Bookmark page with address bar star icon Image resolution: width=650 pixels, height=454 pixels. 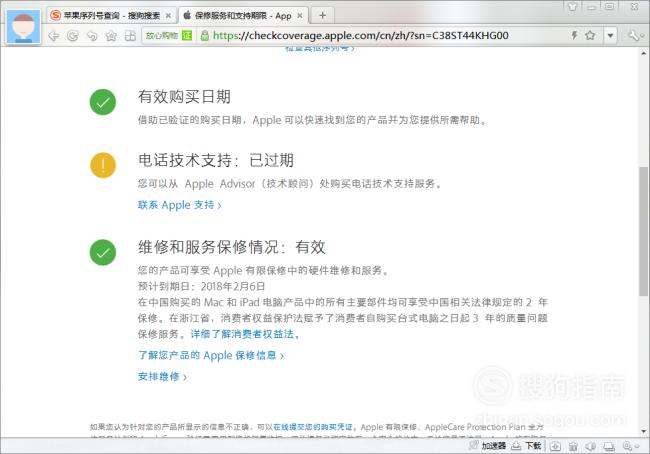590,35
